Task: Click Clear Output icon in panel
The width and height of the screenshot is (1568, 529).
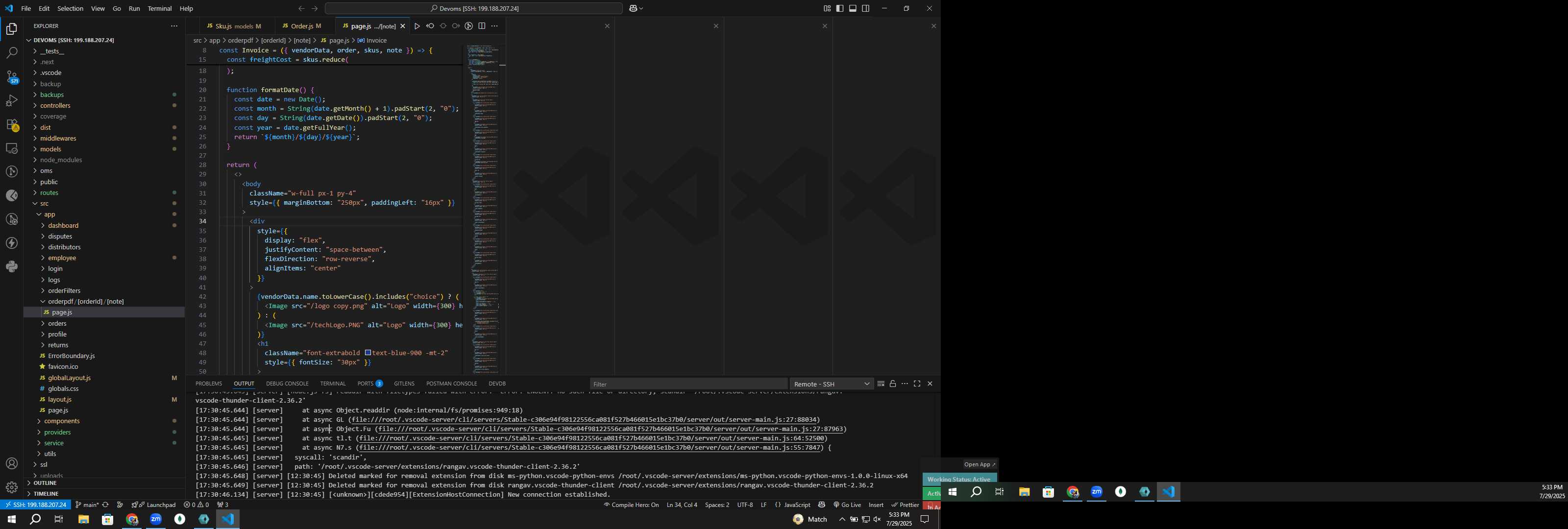Action: point(880,384)
